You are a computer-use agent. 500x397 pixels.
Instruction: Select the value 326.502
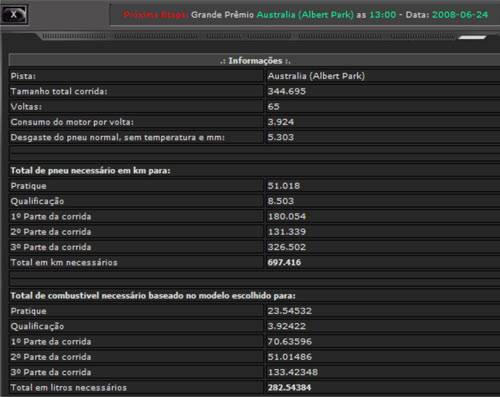287,247
